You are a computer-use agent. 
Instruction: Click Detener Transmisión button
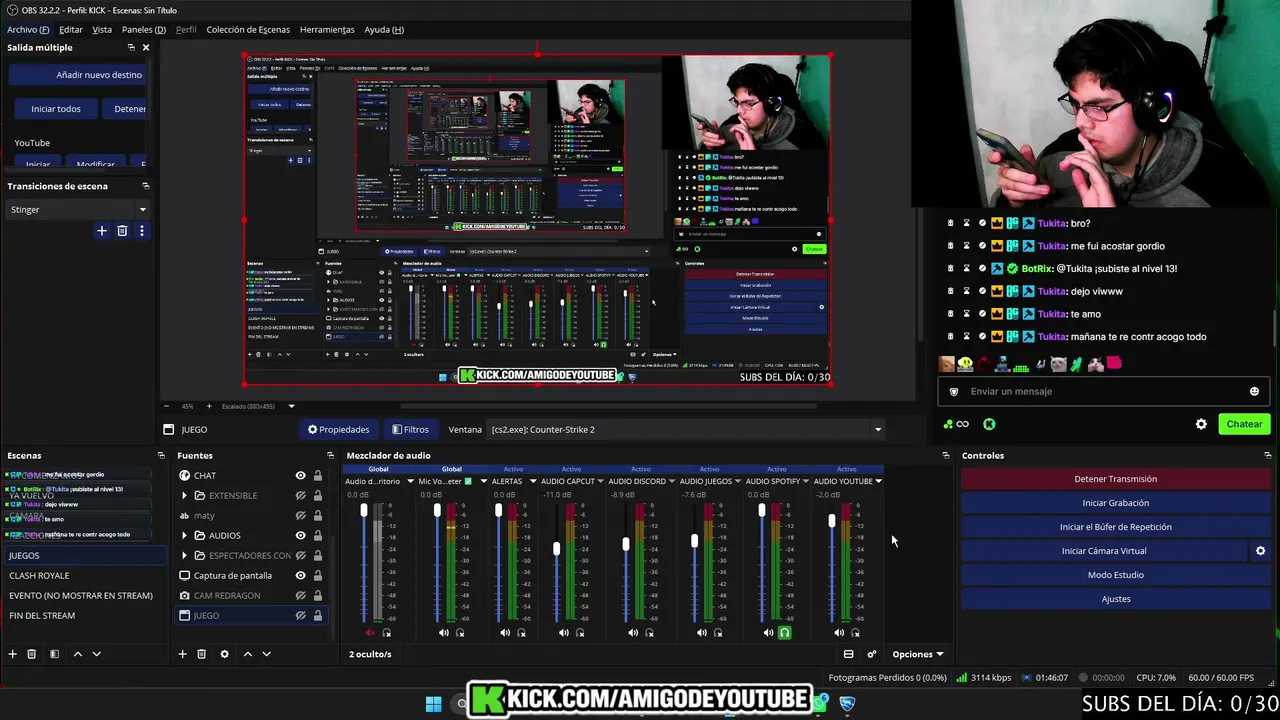click(1115, 479)
